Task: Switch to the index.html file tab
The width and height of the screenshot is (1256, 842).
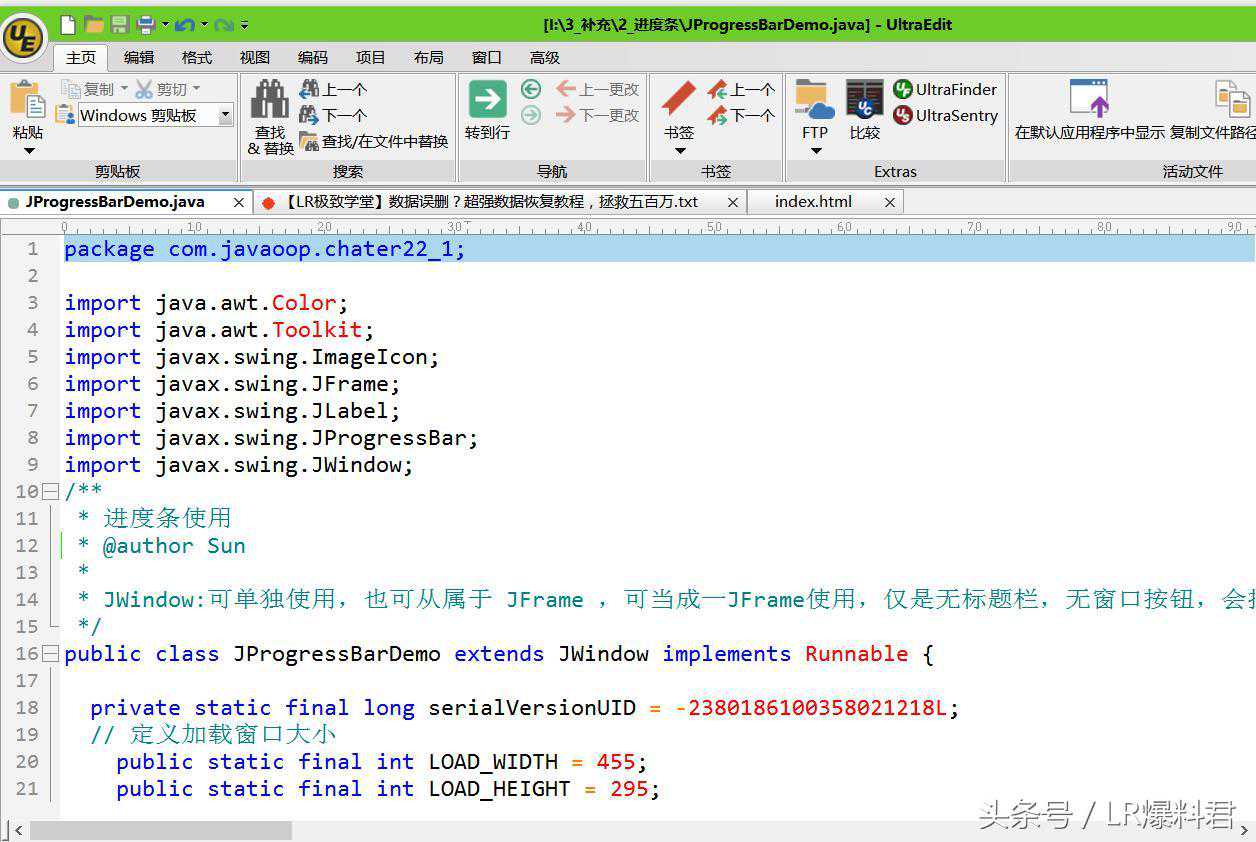Action: 813,202
